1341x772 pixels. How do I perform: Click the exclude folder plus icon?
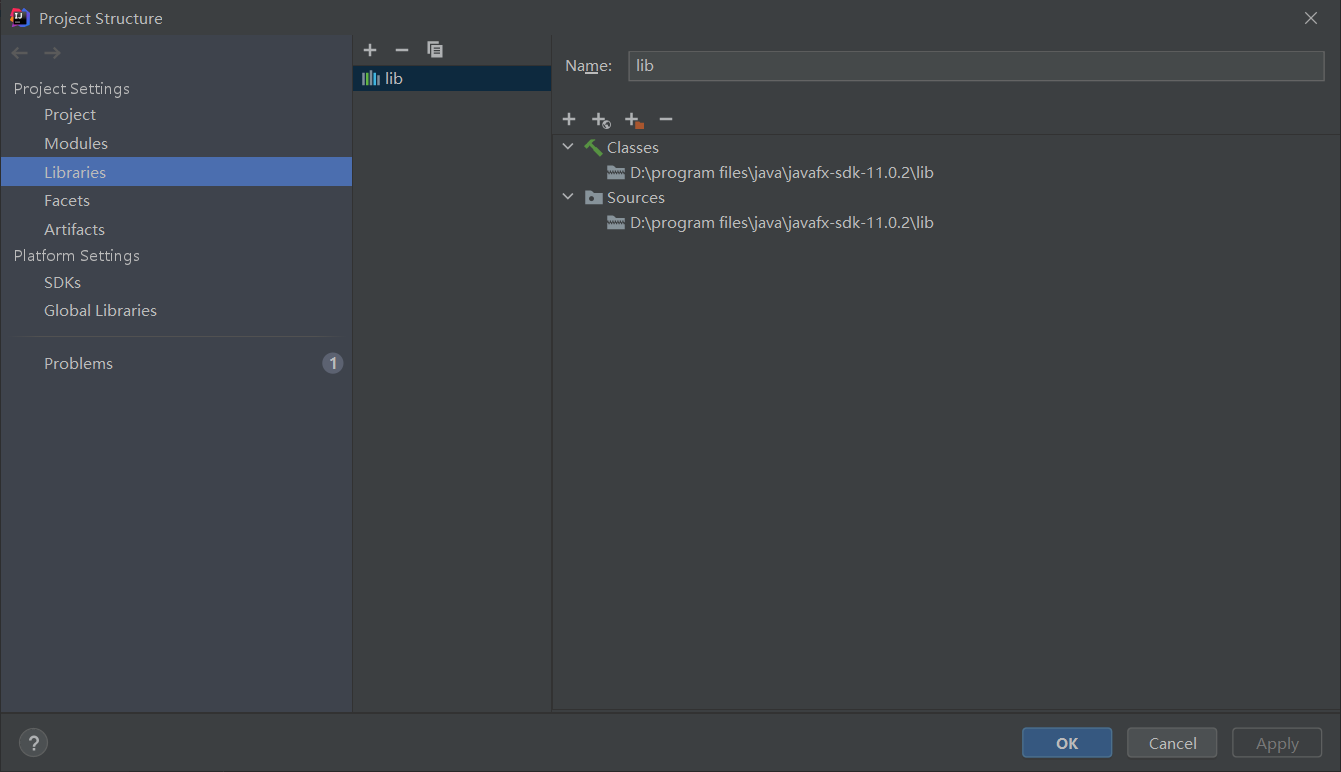click(x=633, y=119)
